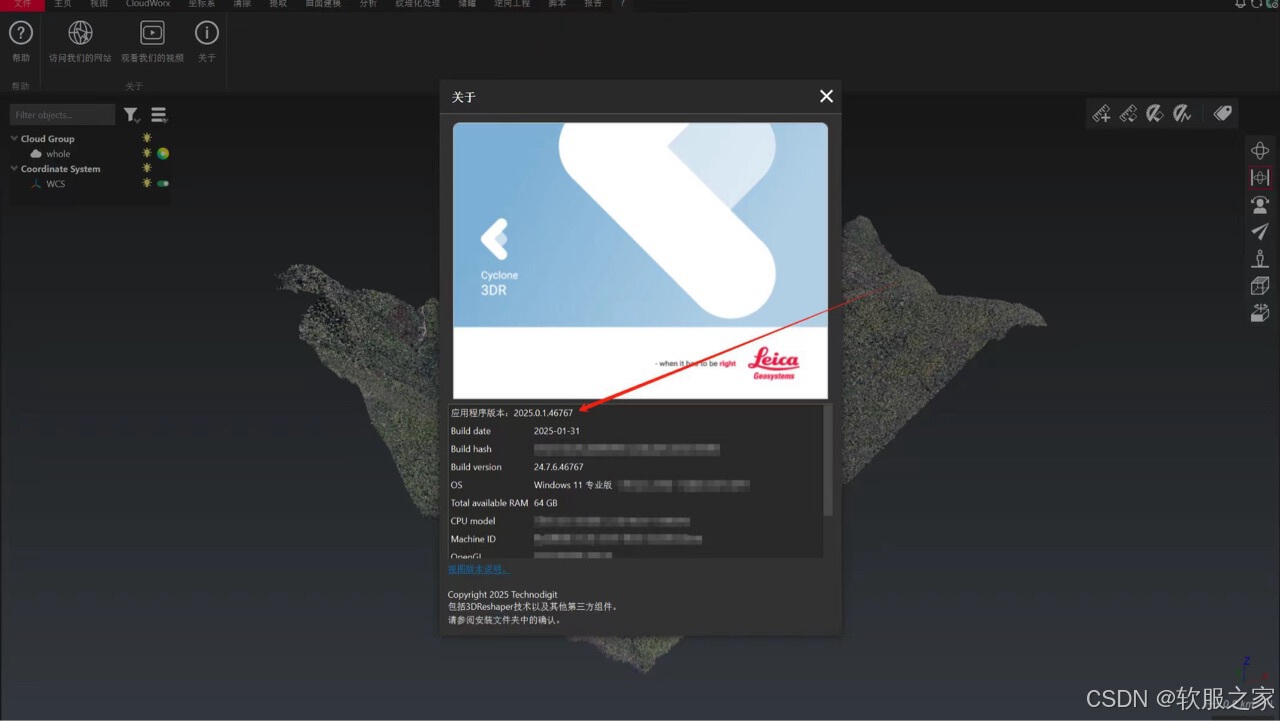
Task: Select the whole cloud in the tree
Action: (58, 154)
